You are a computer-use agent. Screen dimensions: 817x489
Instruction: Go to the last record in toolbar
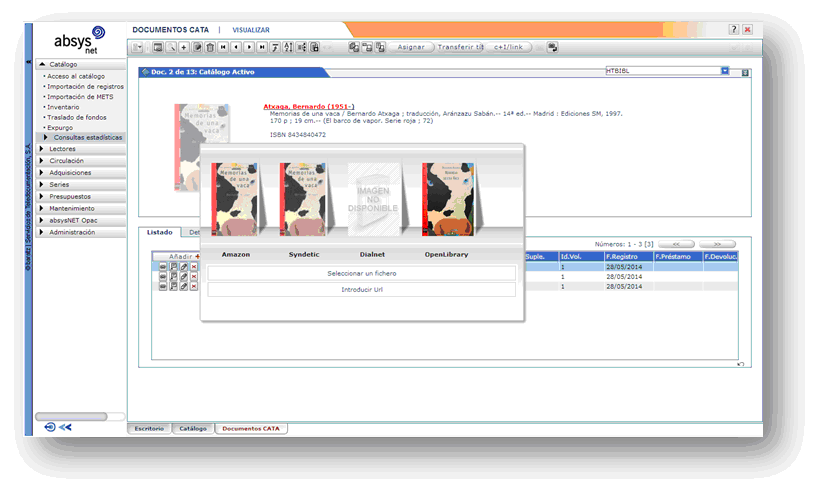click(x=262, y=47)
